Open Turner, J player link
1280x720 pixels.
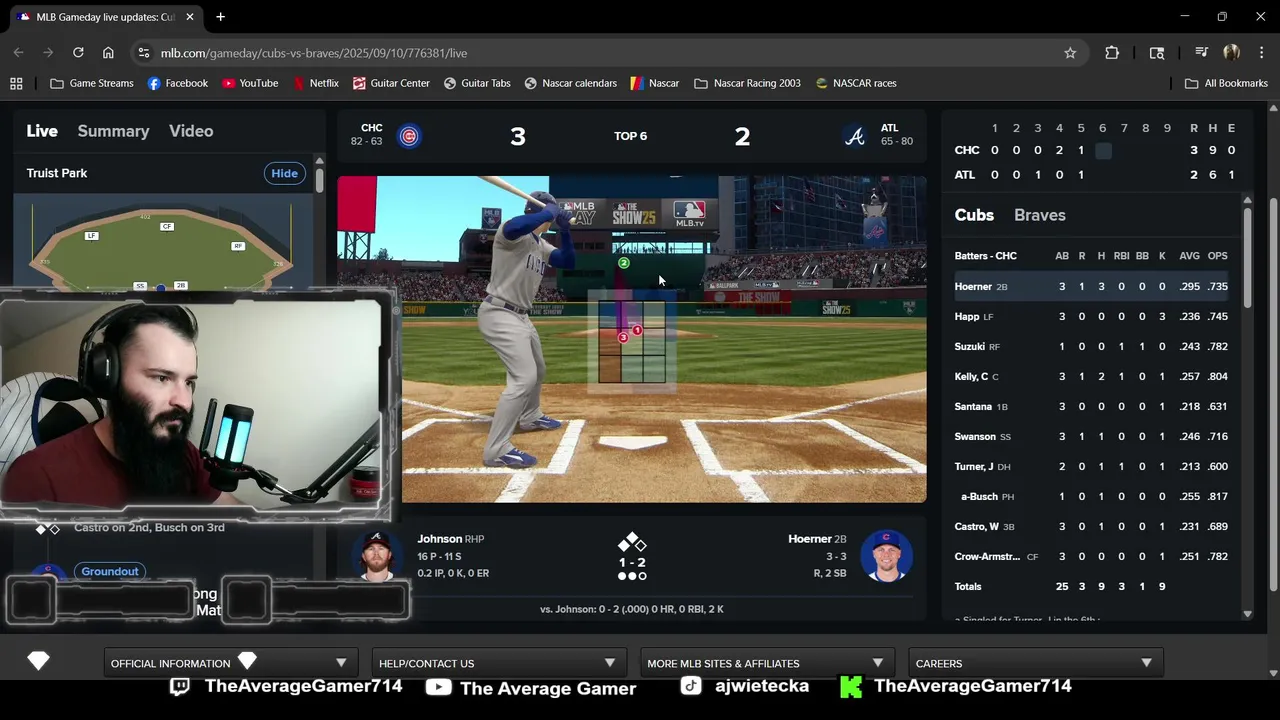pyautogui.click(x=974, y=466)
